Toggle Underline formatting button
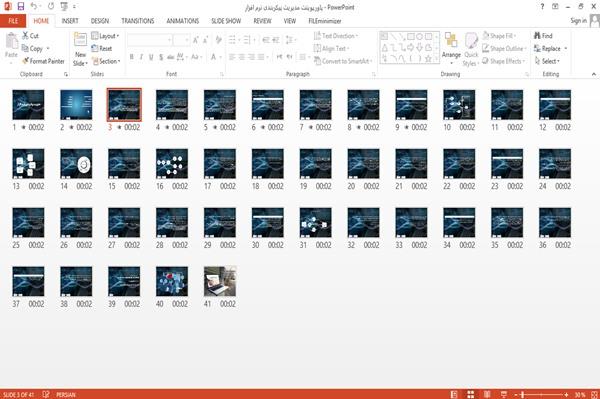This screenshot has height=399, width=600. pos(151,57)
